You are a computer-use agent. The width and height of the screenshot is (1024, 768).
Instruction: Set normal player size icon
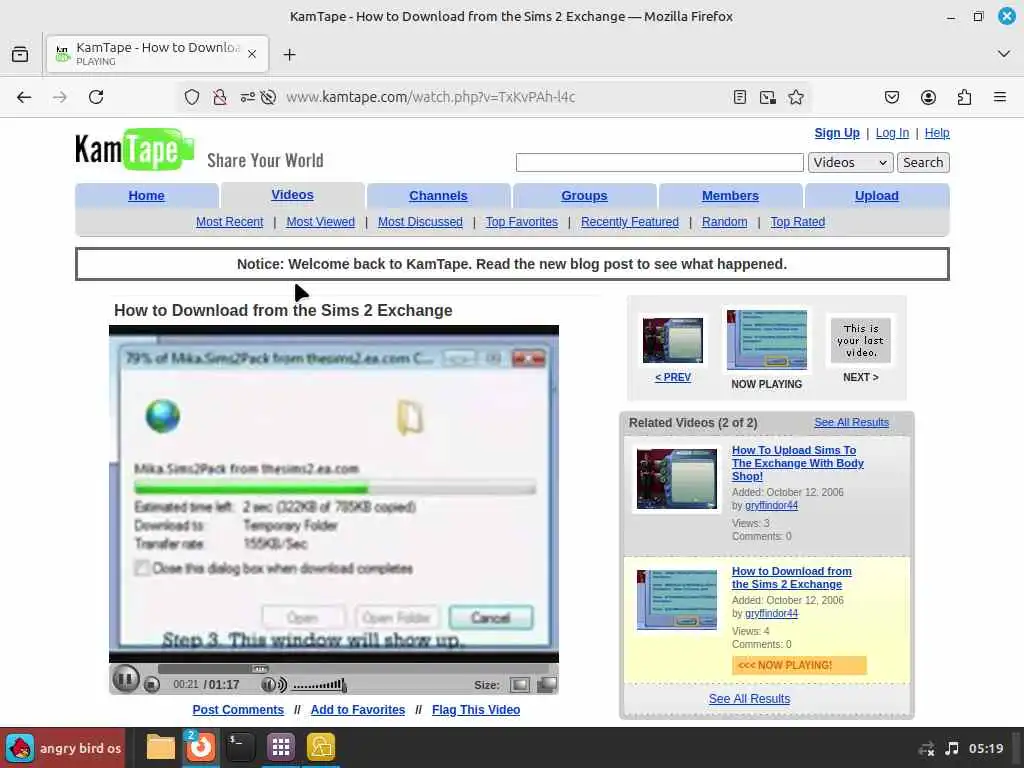coord(520,684)
